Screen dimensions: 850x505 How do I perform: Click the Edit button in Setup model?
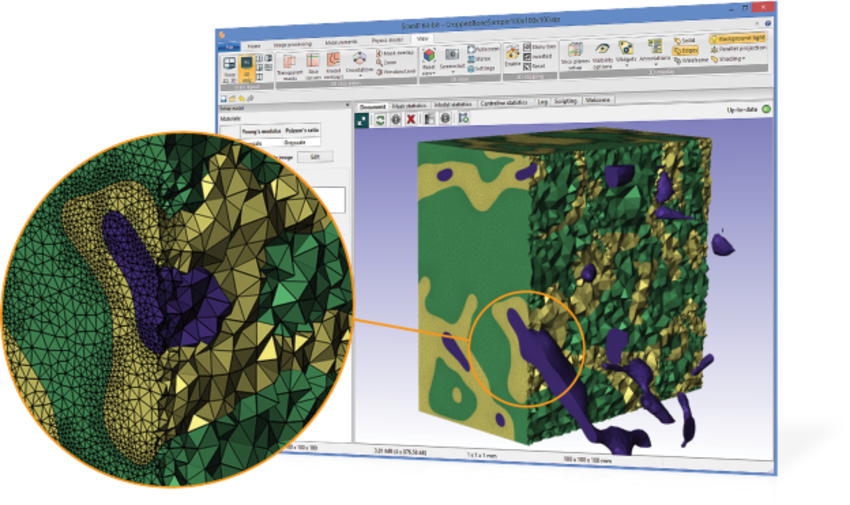(313, 157)
